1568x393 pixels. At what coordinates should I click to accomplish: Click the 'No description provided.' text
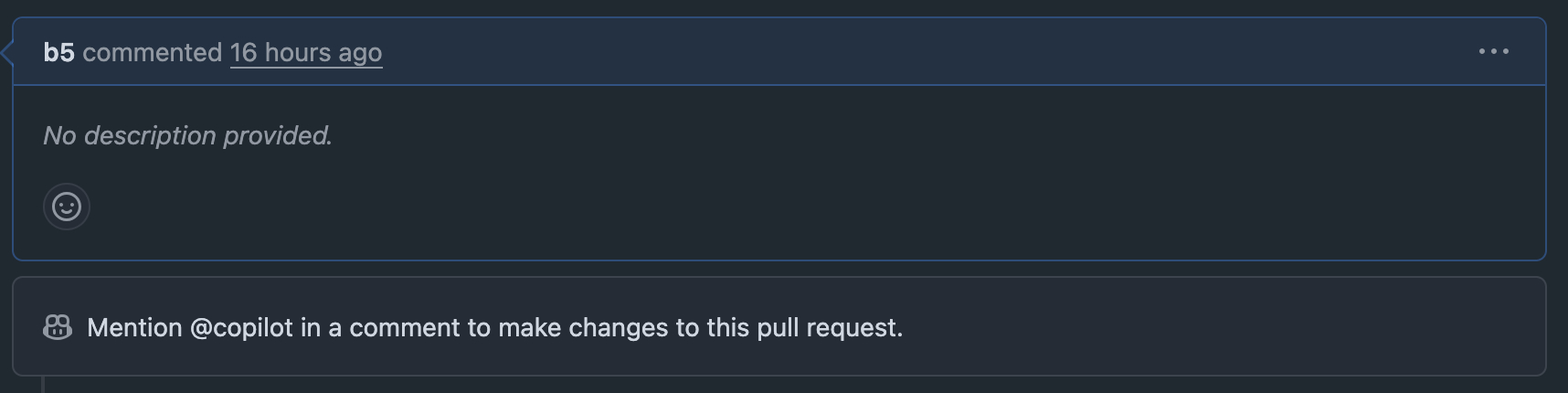[x=187, y=135]
